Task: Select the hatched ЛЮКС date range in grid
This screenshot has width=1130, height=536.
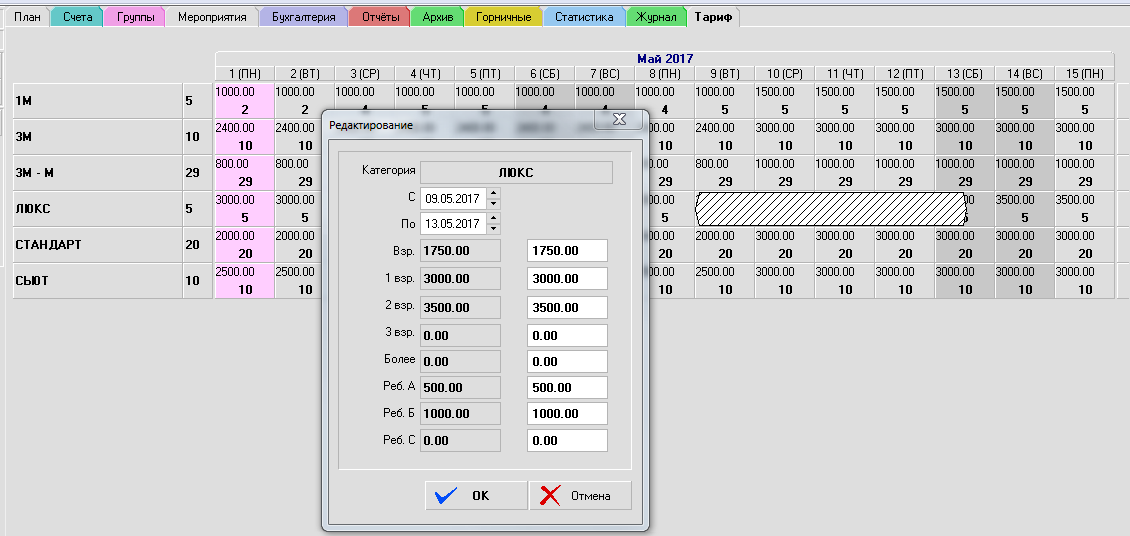Action: (830, 209)
